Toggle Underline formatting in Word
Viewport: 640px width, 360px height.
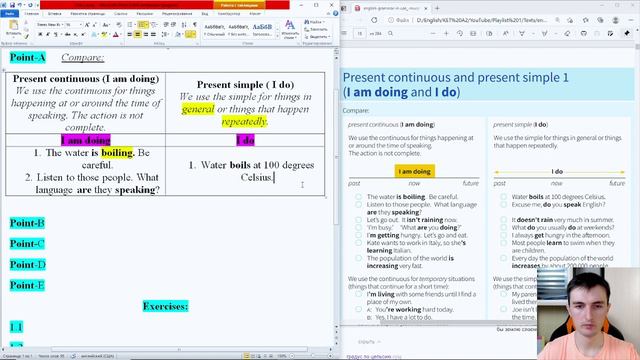(56, 35)
